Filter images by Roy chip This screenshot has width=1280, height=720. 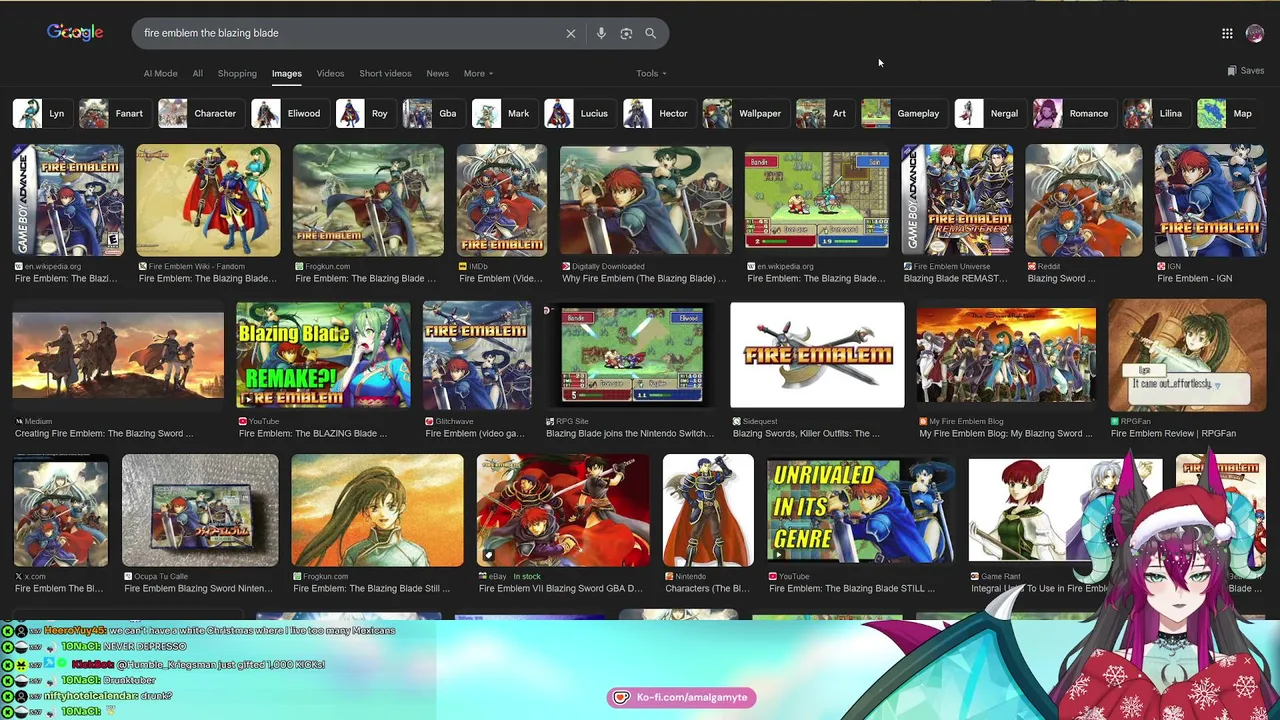(x=364, y=113)
